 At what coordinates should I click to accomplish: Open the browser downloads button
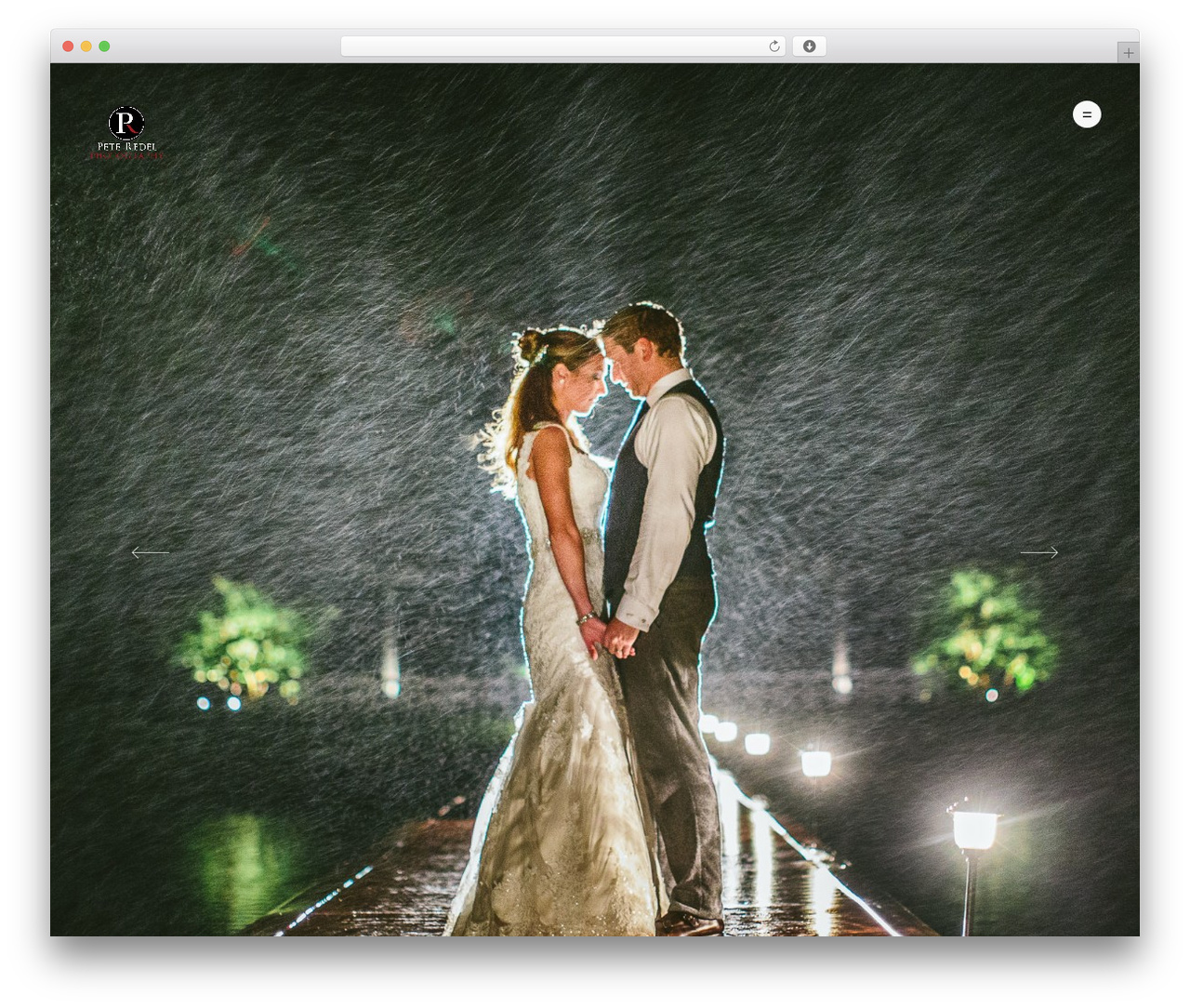(x=809, y=46)
